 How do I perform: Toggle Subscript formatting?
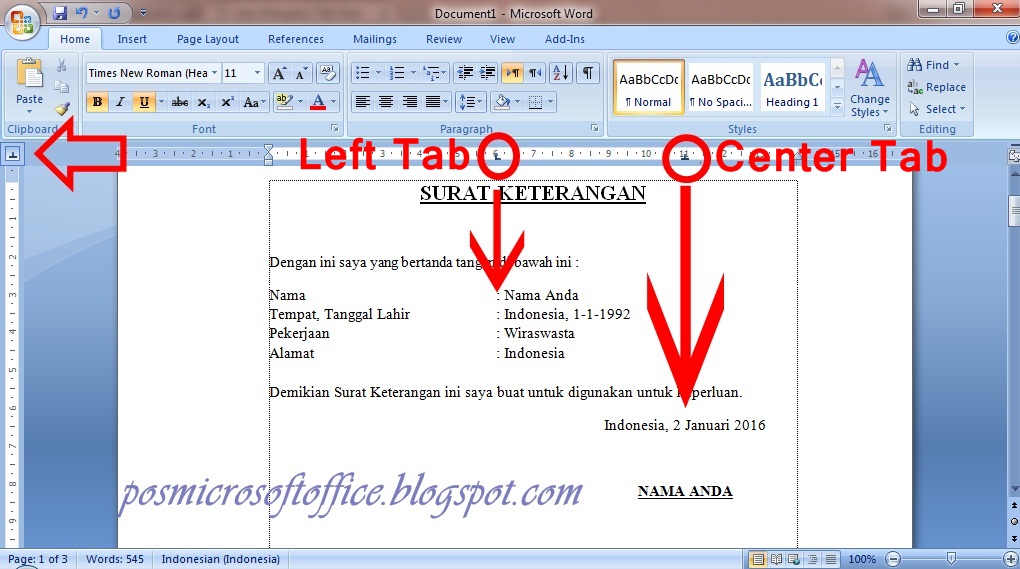tap(204, 102)
